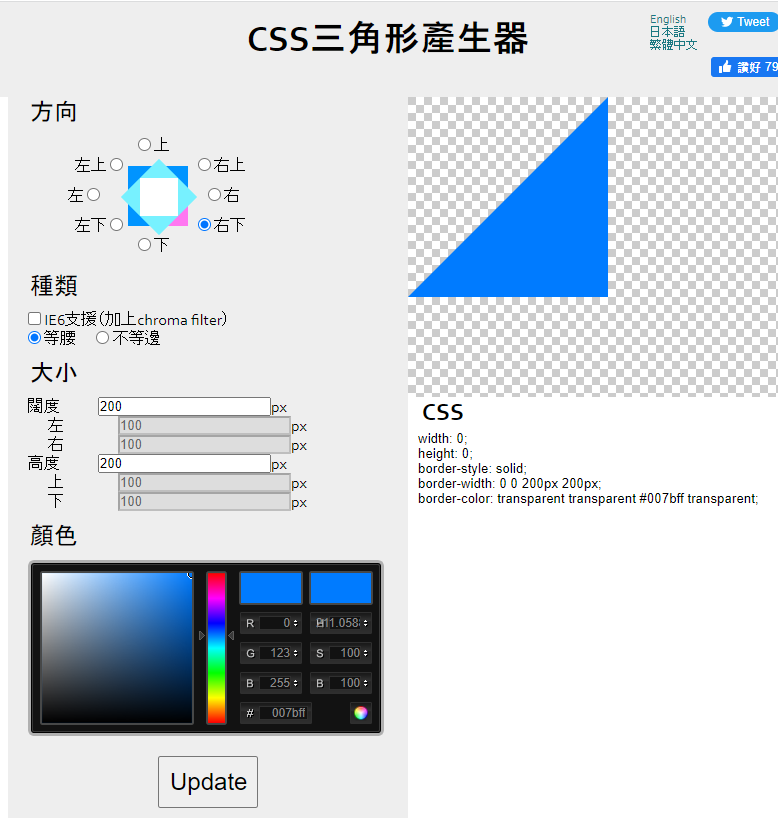Click the right arrow marker beside hue bar

tap(231, 635)
